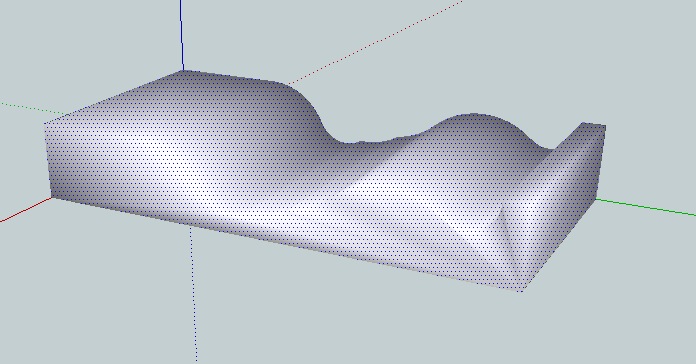Image resolution: width=696 pixels, height=364 pixels.
Task: Click the model corner touching the blue axis
Action: tap(183, 71)
